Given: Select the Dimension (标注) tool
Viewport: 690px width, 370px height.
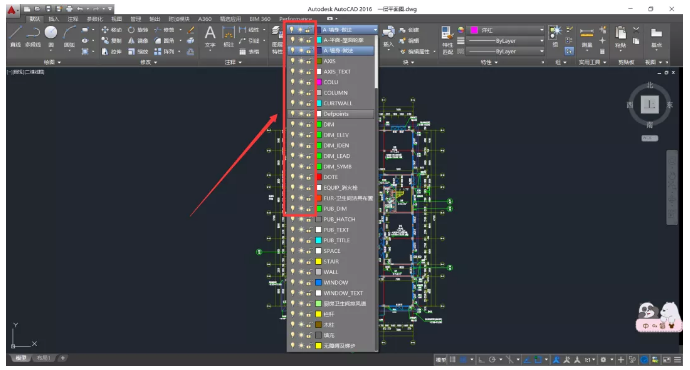Looking at the screenshot, I should click(x=228, y=36).
